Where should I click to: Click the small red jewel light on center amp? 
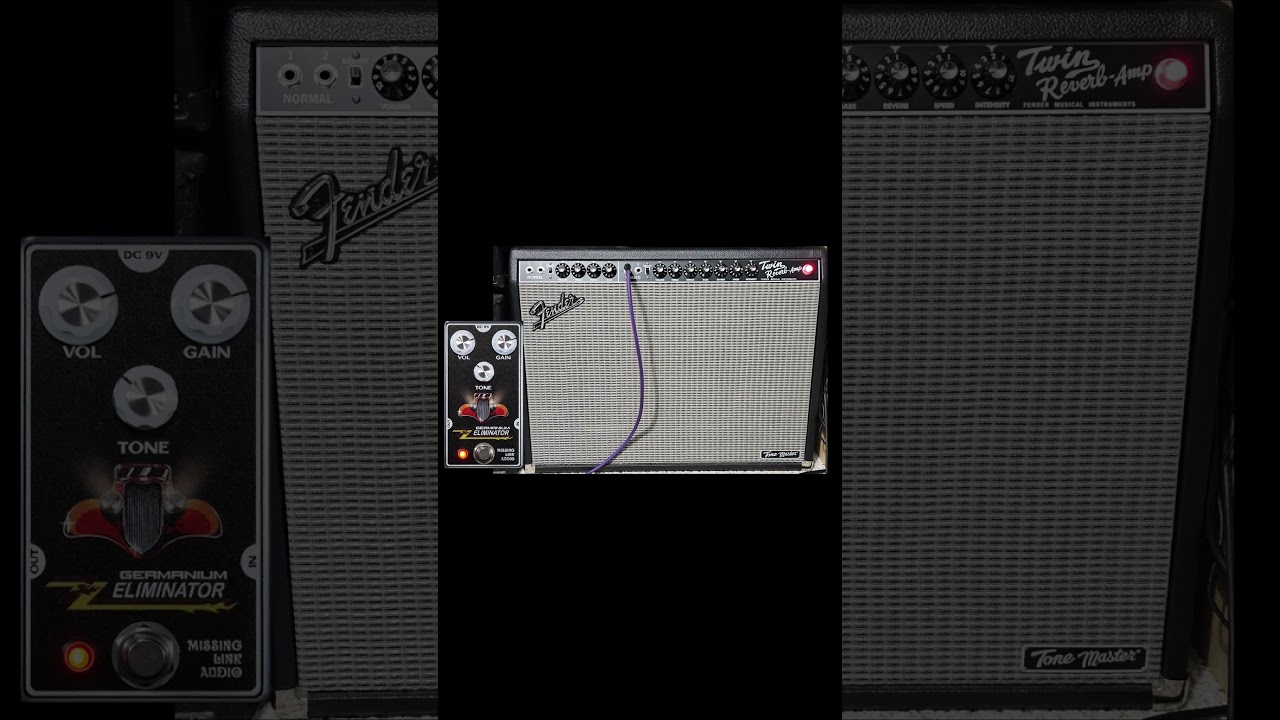(808, 269)
